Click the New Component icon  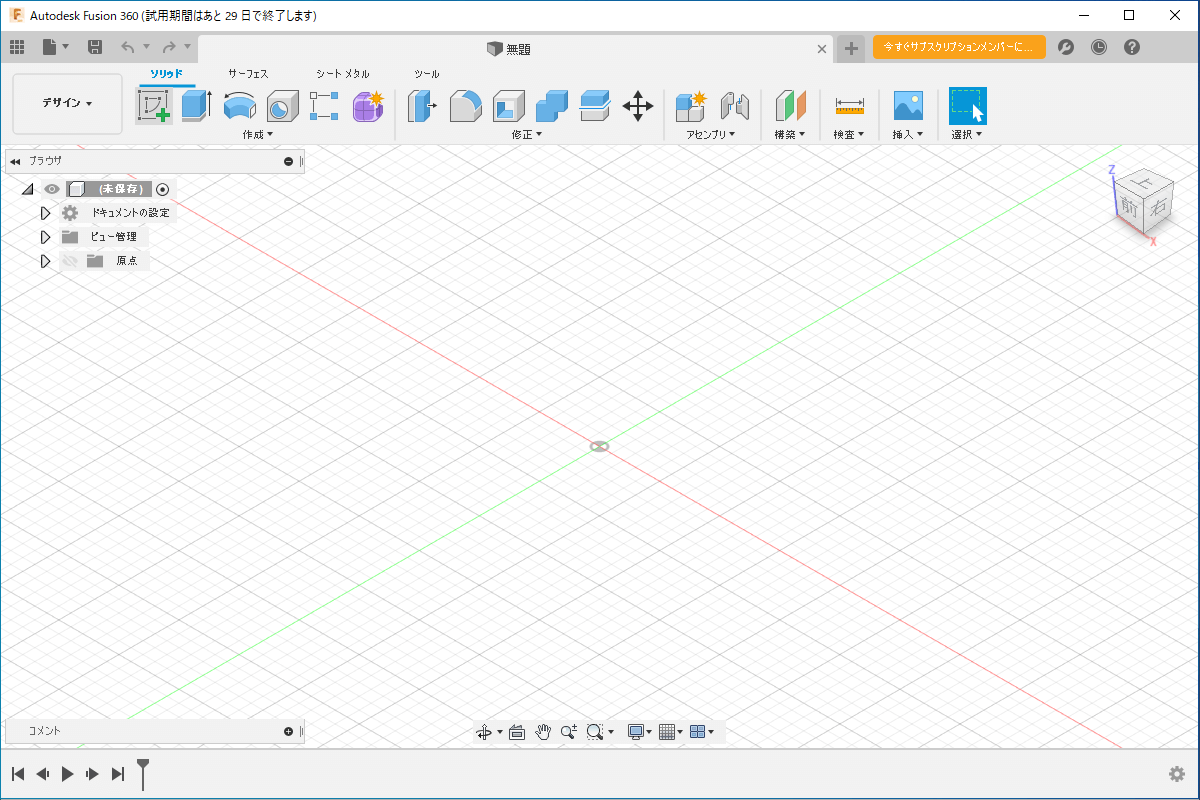692,106
